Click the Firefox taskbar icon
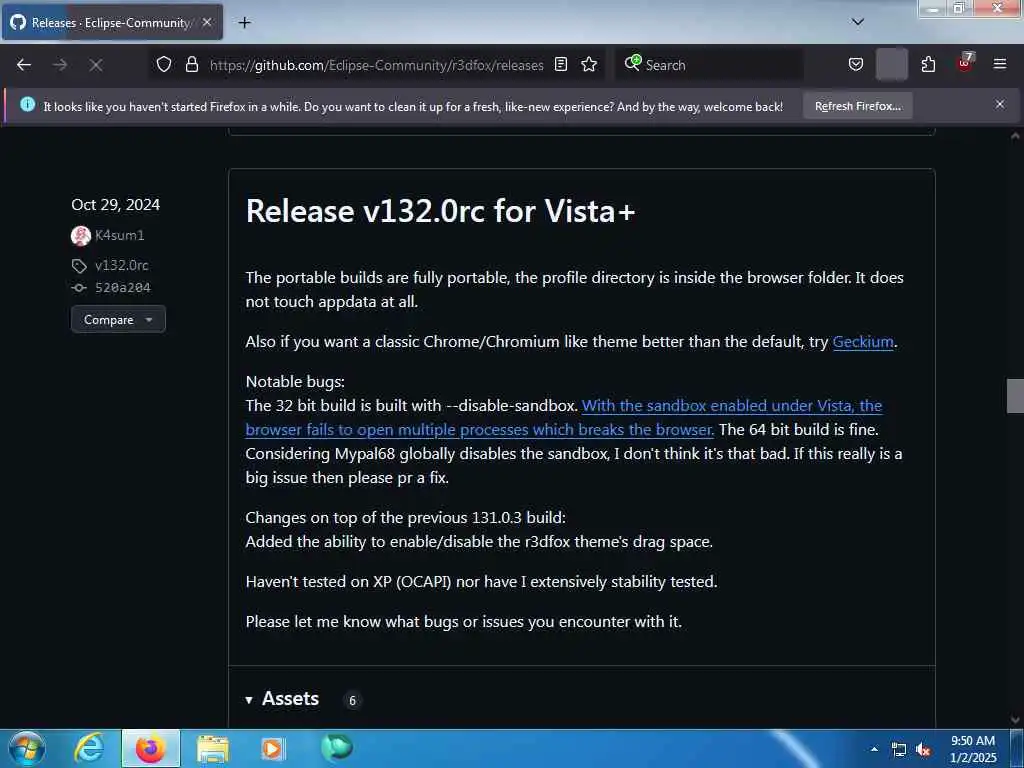 pyautogui.click(x=150, y=748)
